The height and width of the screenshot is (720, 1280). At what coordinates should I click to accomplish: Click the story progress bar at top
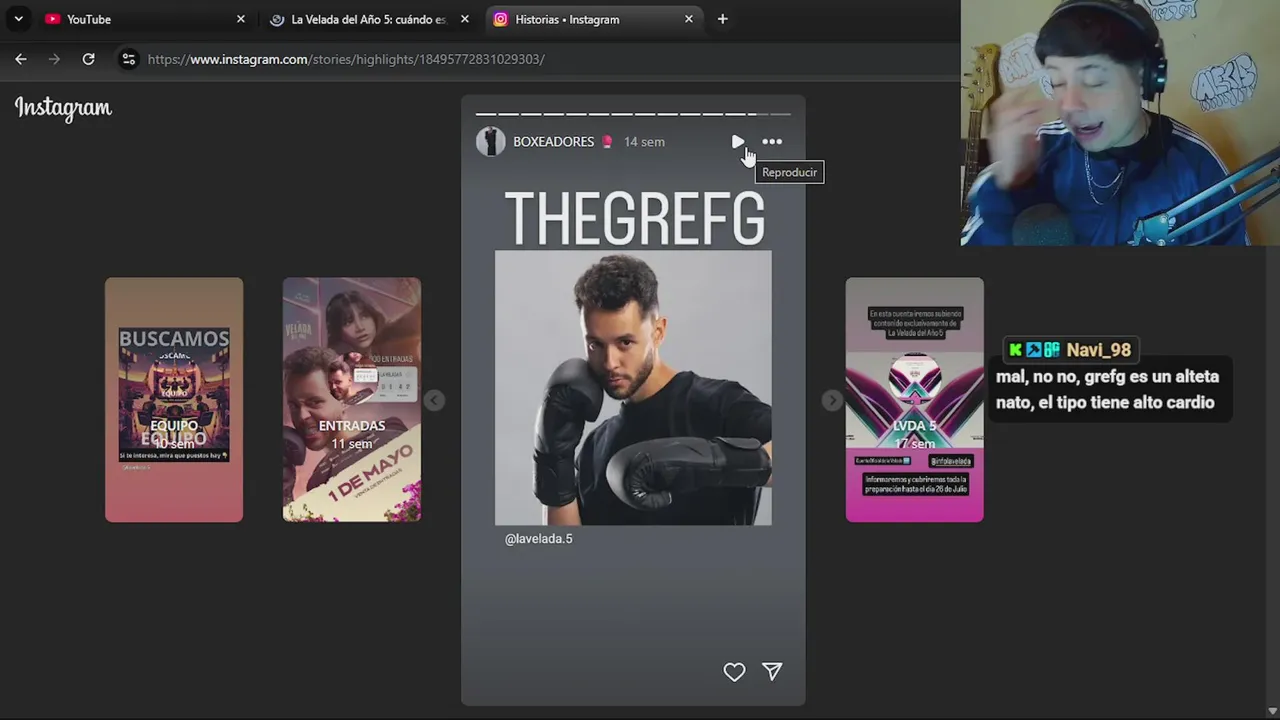coord(633,114)
